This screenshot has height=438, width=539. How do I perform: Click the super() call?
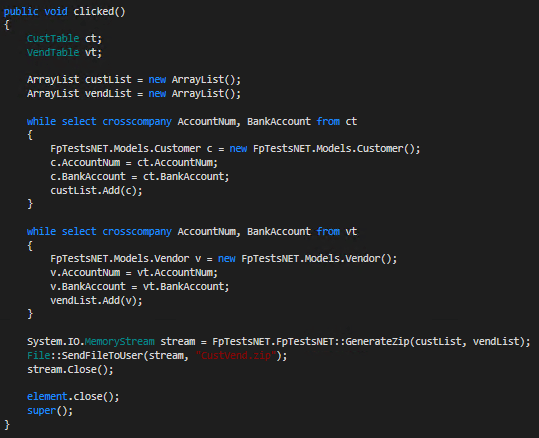click(x=50, y=410)
